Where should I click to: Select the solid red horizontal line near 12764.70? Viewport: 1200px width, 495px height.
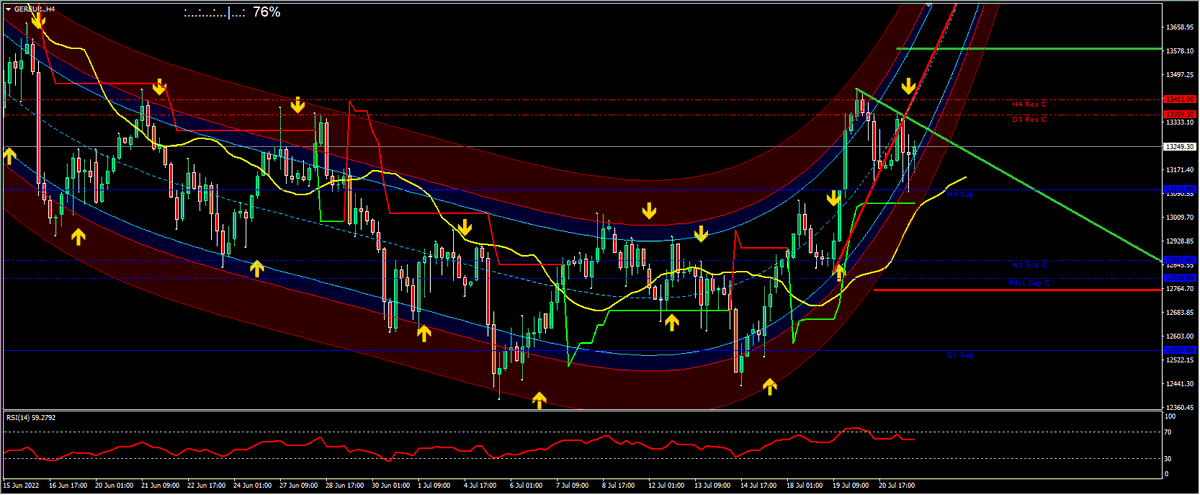click(x=1017, y=290)
